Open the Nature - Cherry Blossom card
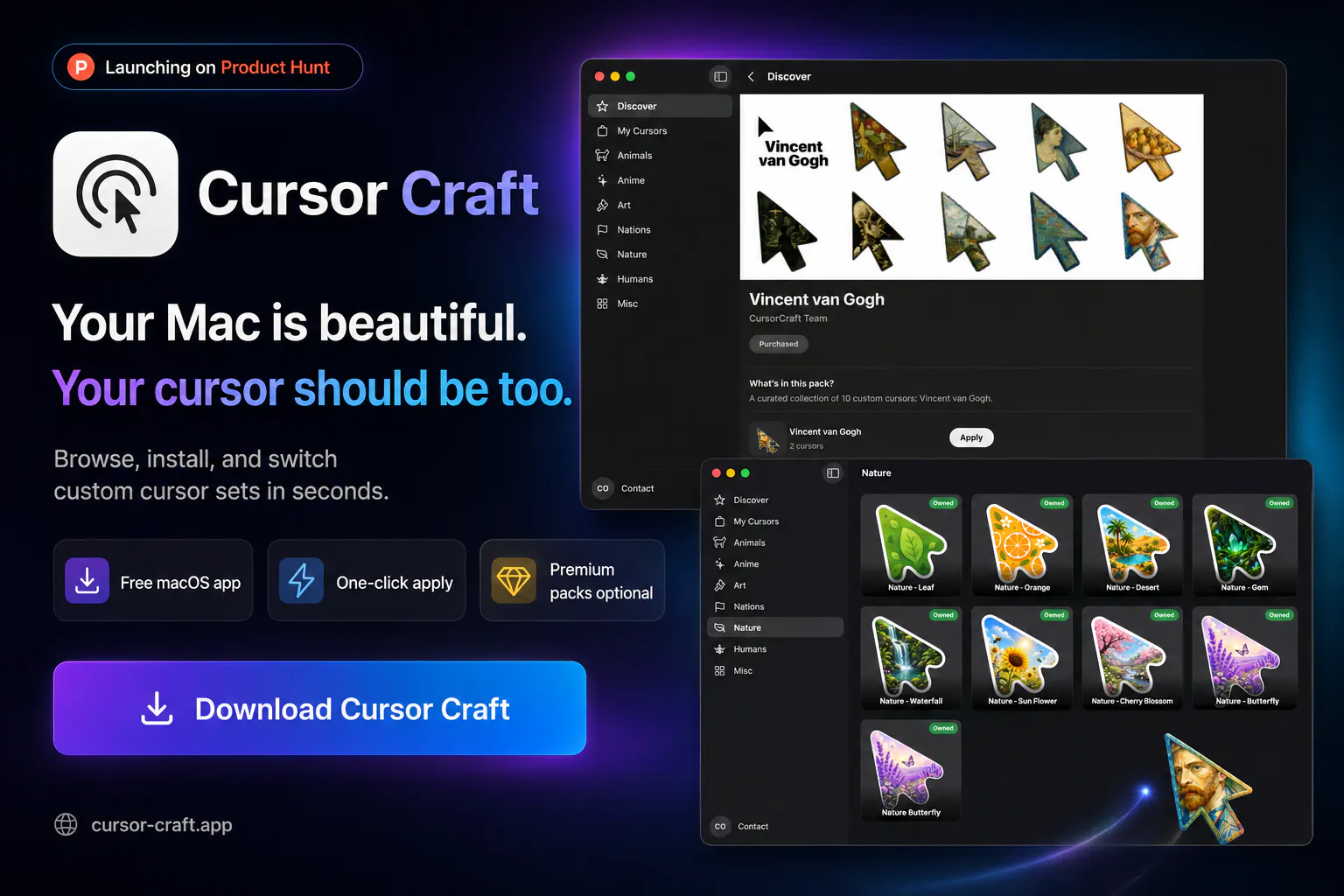The image size is (1344, 896). point(1132,657)
